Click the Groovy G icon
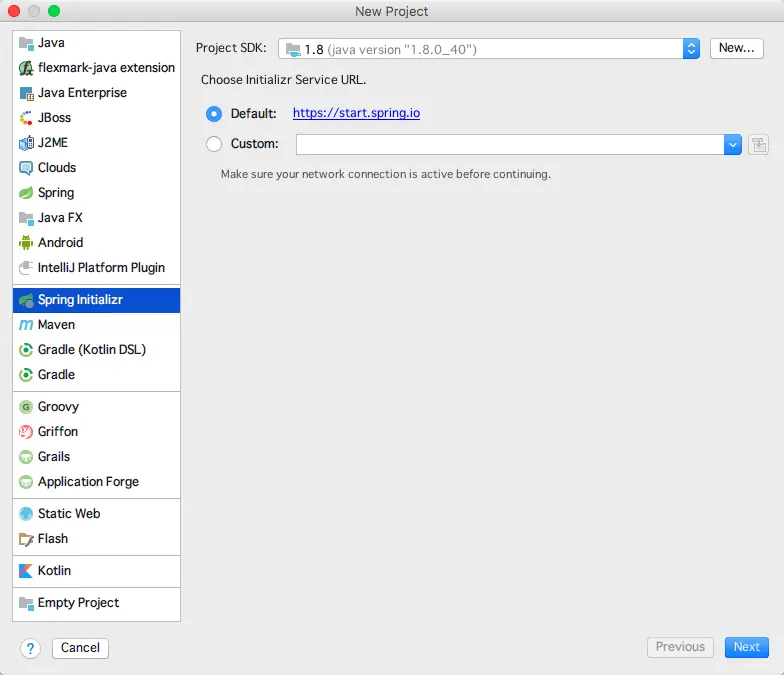 (26, 407)
